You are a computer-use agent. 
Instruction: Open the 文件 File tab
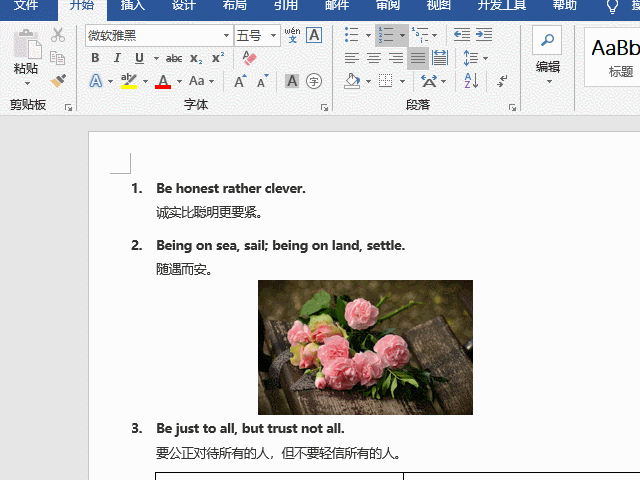(26, 6)
